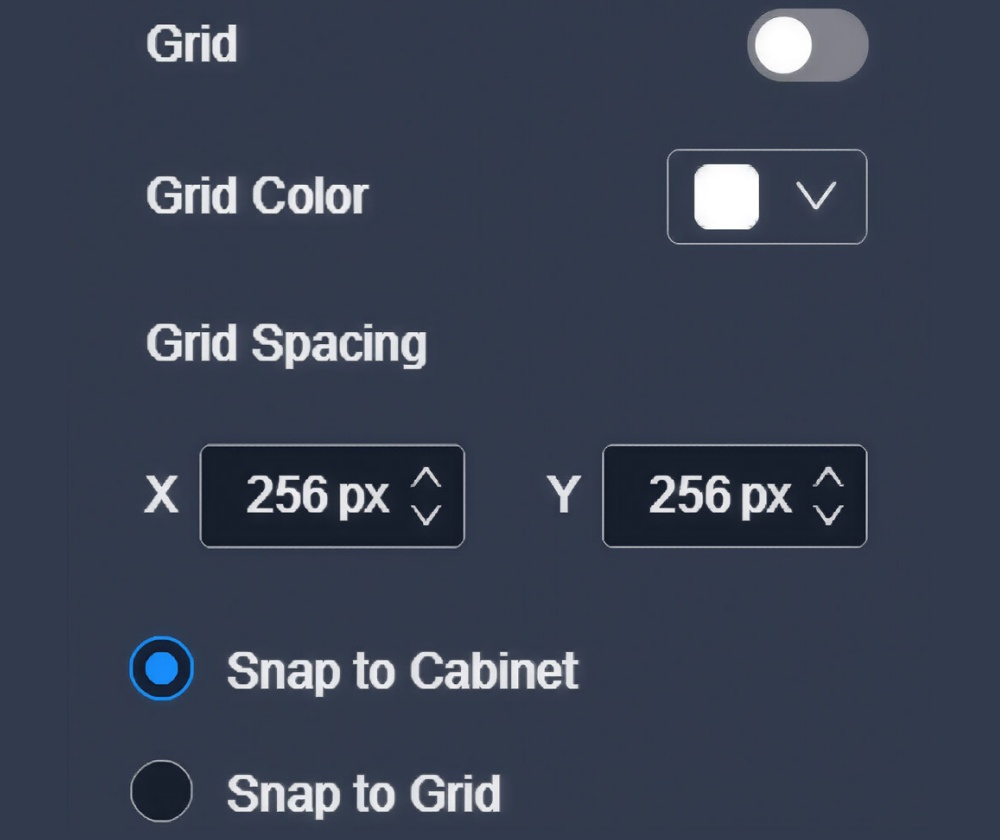Click the white Grid Color swatch
Viewport: 1000px width, 840px height.
point(727,197)
